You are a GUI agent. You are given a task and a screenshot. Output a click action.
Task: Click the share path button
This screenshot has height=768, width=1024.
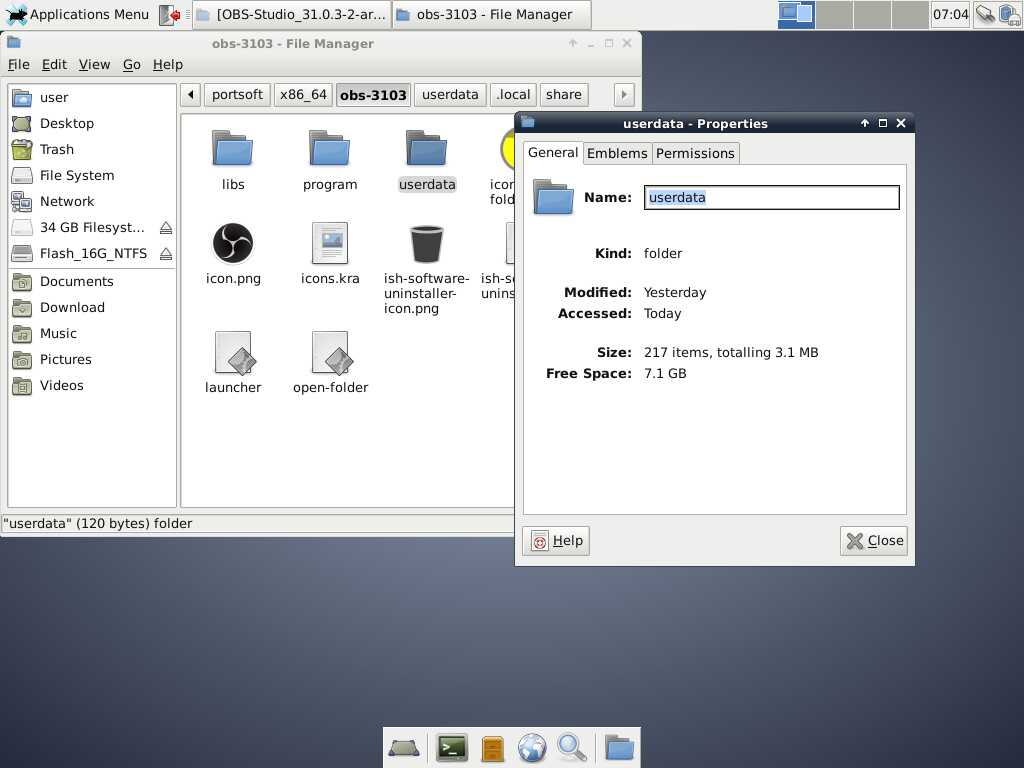[564, 95]
